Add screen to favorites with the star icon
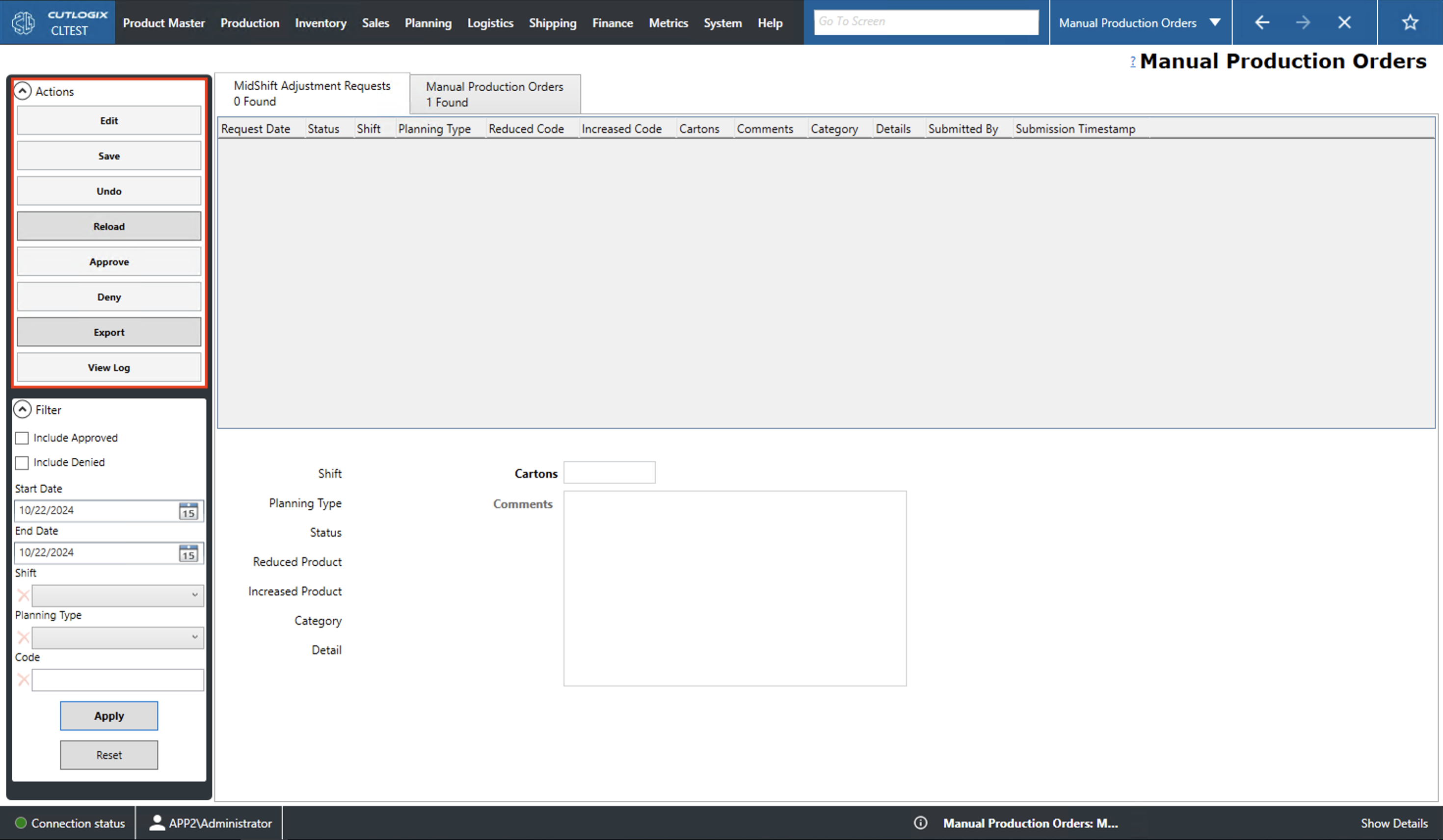The image size is (1443, 840). [x=1411, y=23]
